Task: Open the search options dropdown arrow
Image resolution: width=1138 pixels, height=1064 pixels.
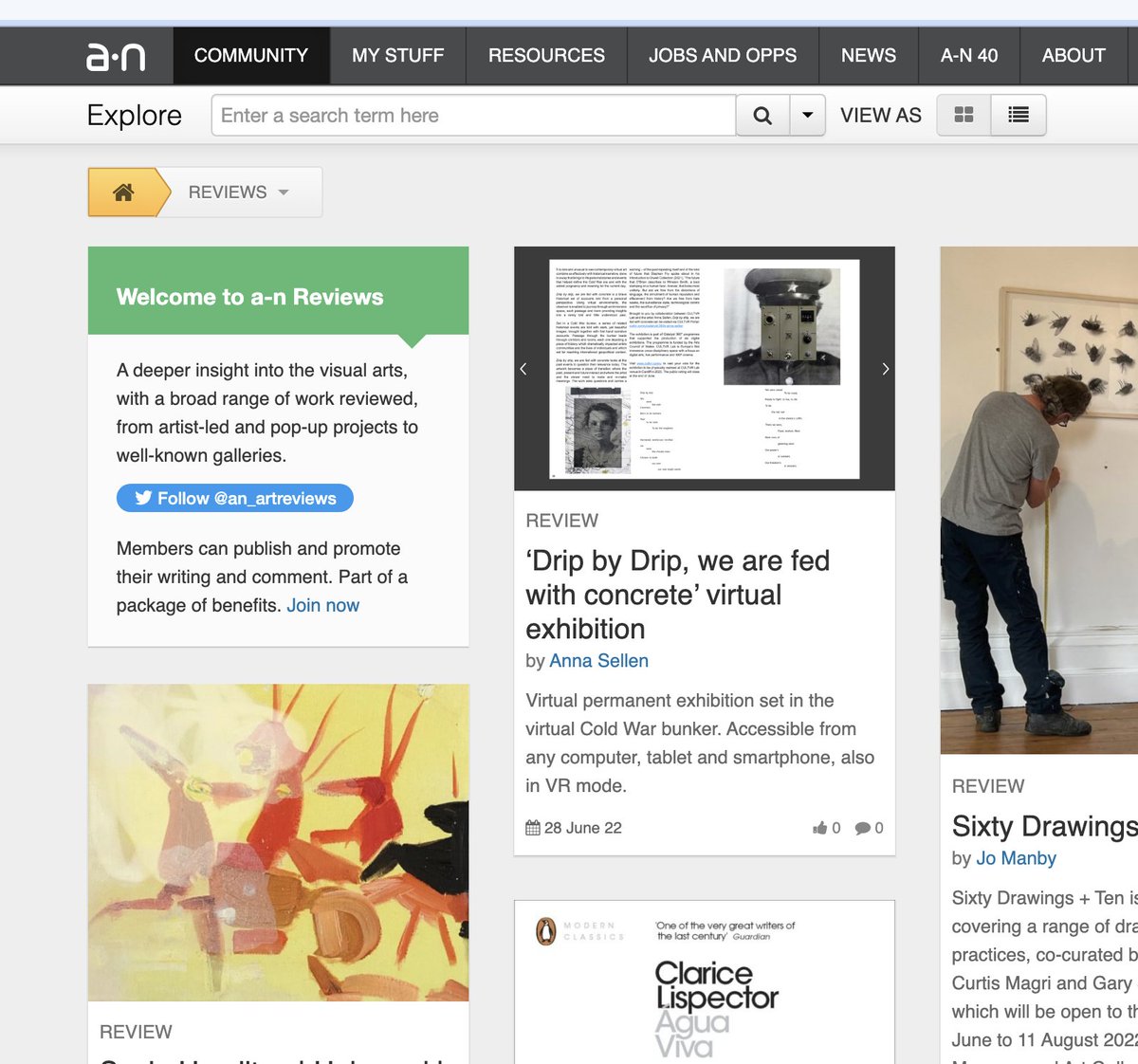Action: click(x=805, y=114)
